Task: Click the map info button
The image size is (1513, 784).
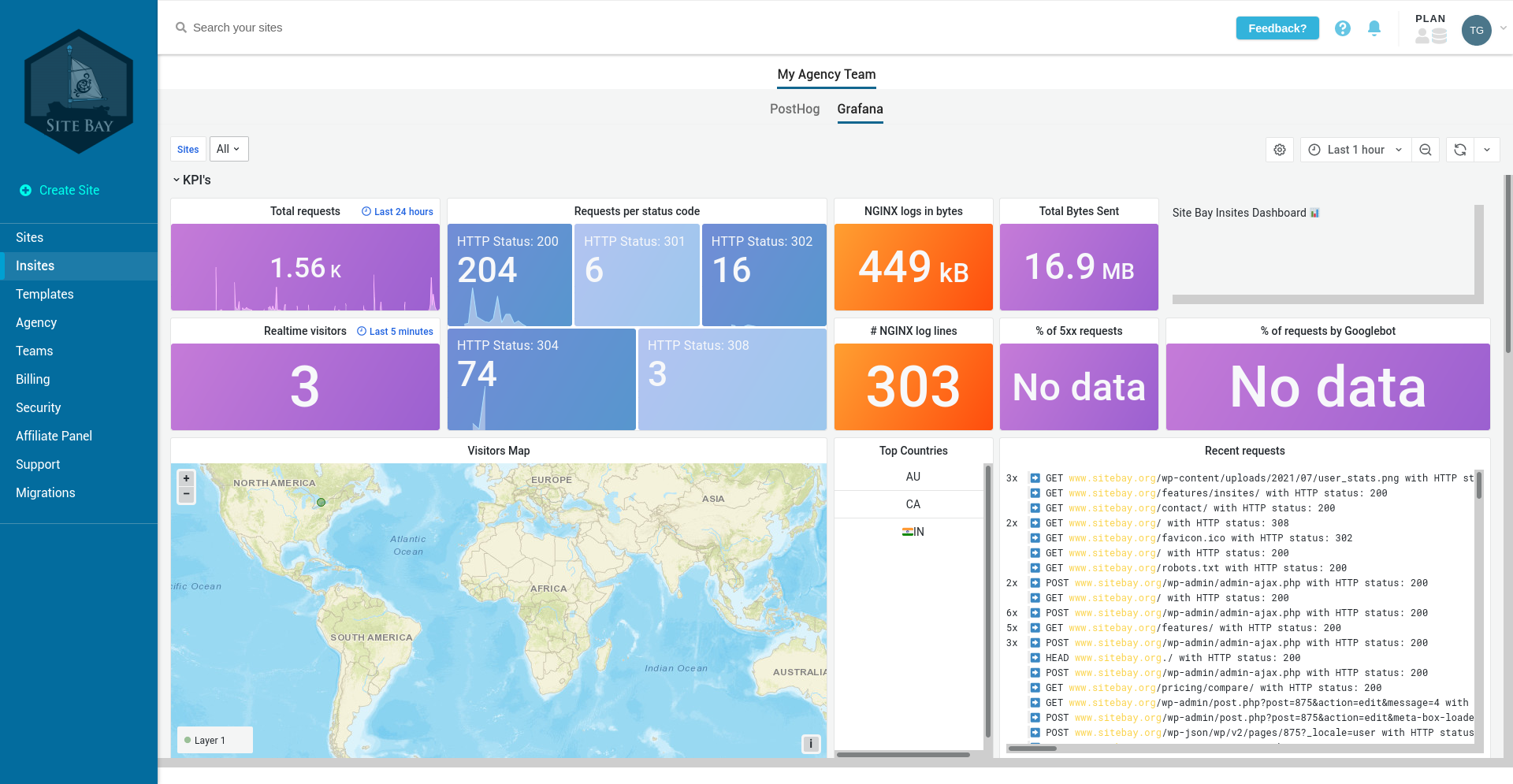Action: pos(811,743)
